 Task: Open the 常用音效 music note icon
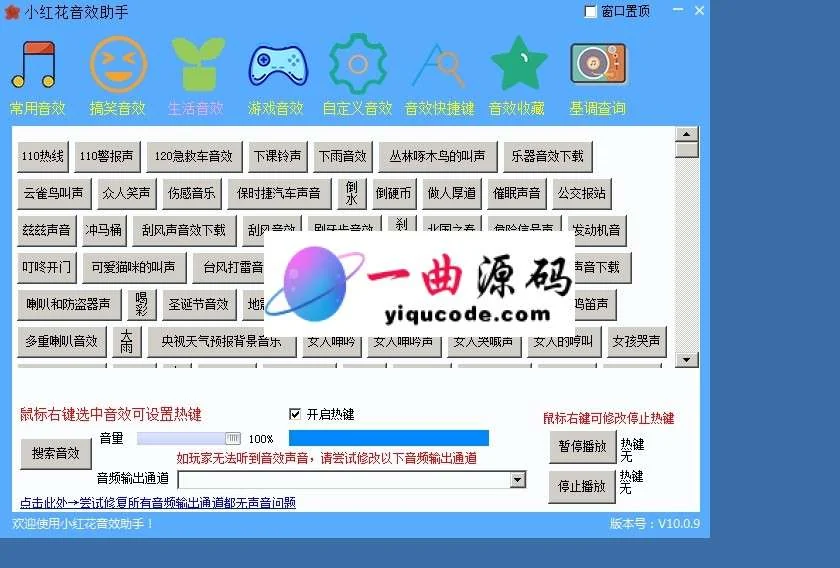[34, 66]
